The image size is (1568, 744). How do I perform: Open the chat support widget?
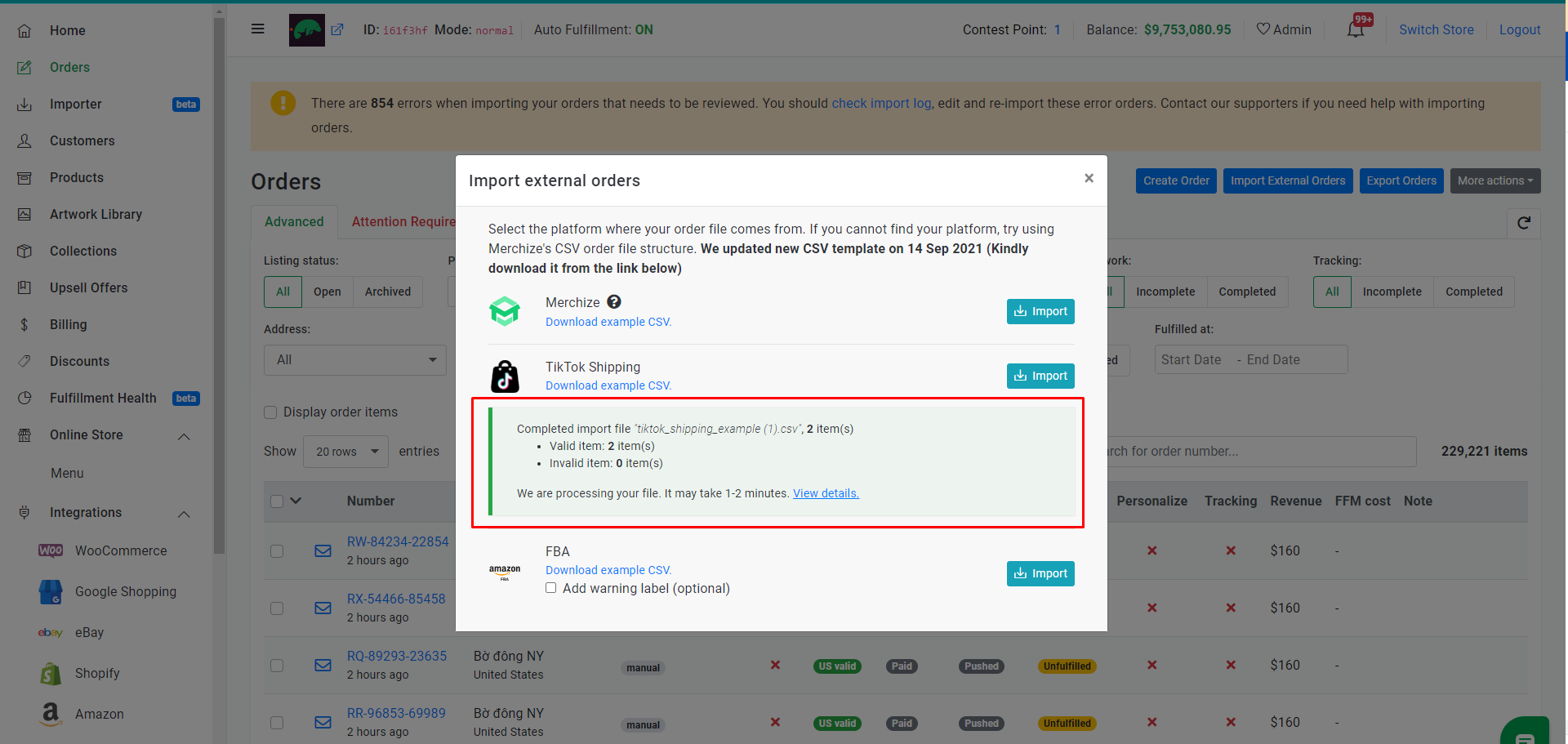(1525, 732)
